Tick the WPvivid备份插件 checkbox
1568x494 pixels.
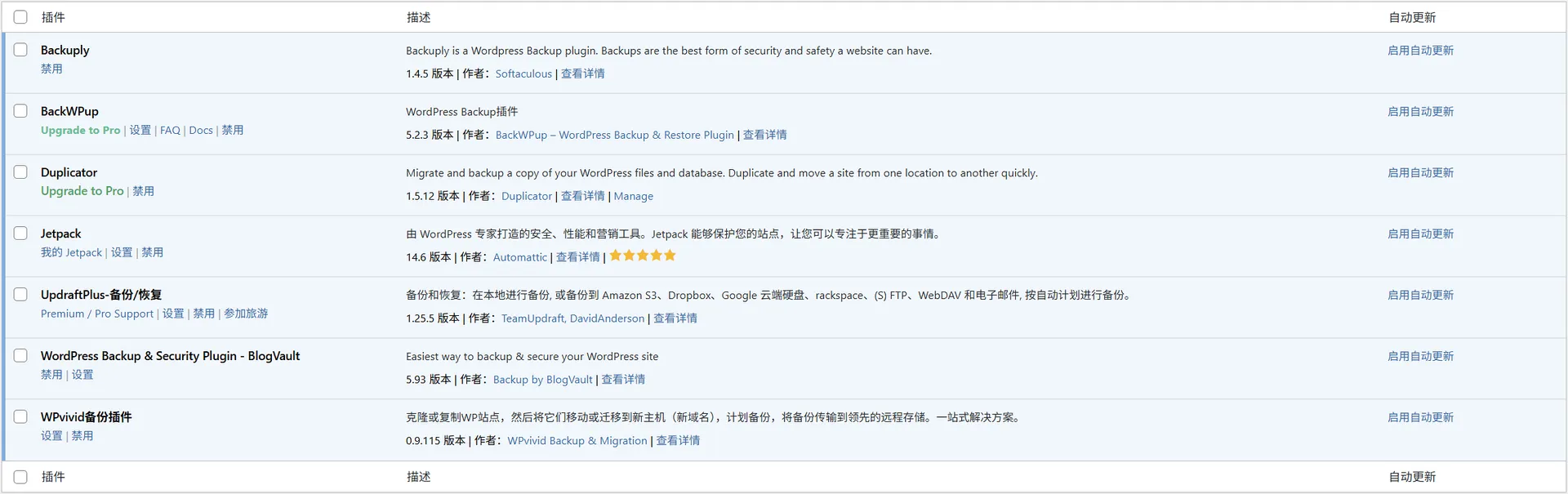20,416
